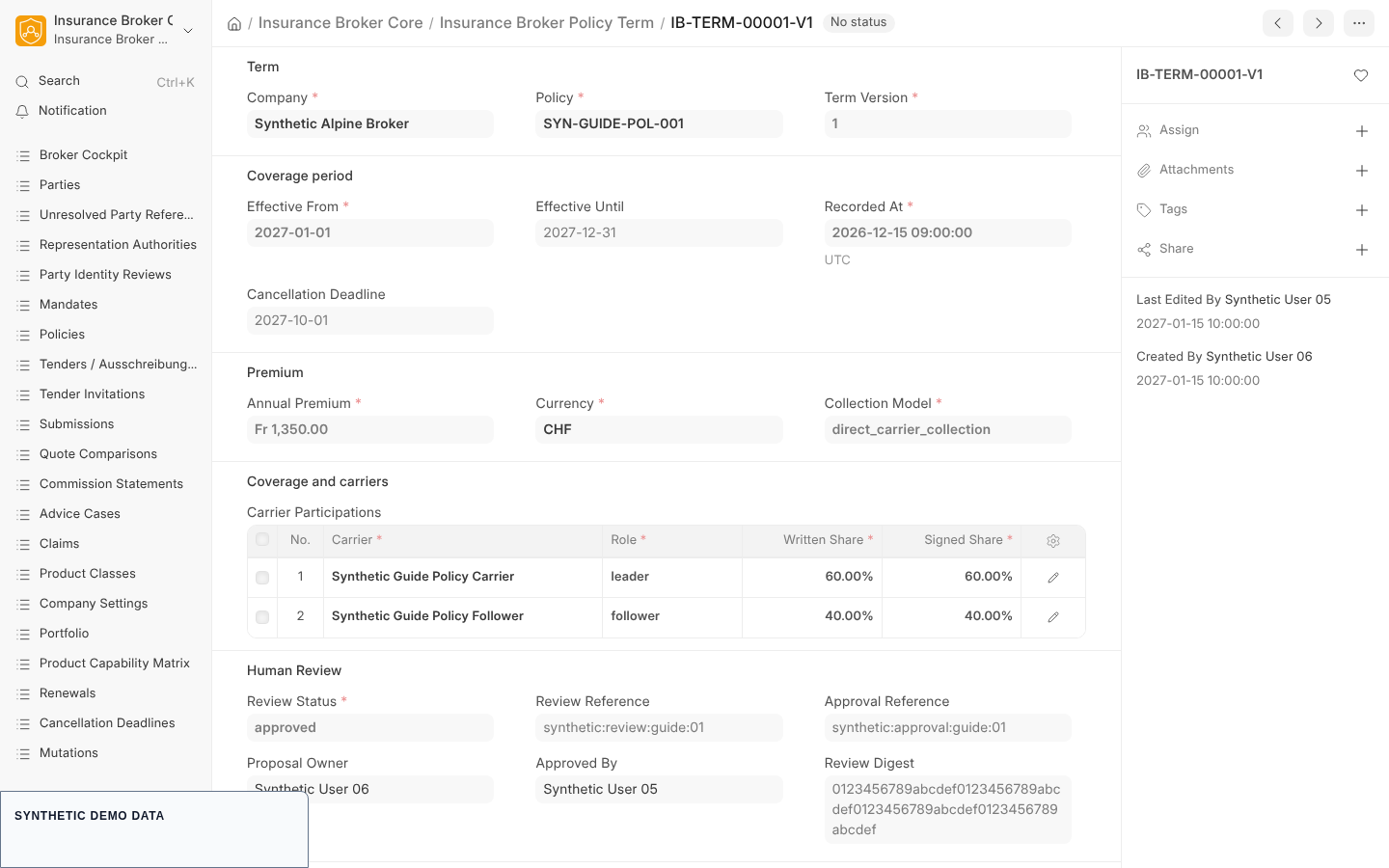Add an attachment via plus icon
The image size is (1389, 868).
[x=1362, y=171]
